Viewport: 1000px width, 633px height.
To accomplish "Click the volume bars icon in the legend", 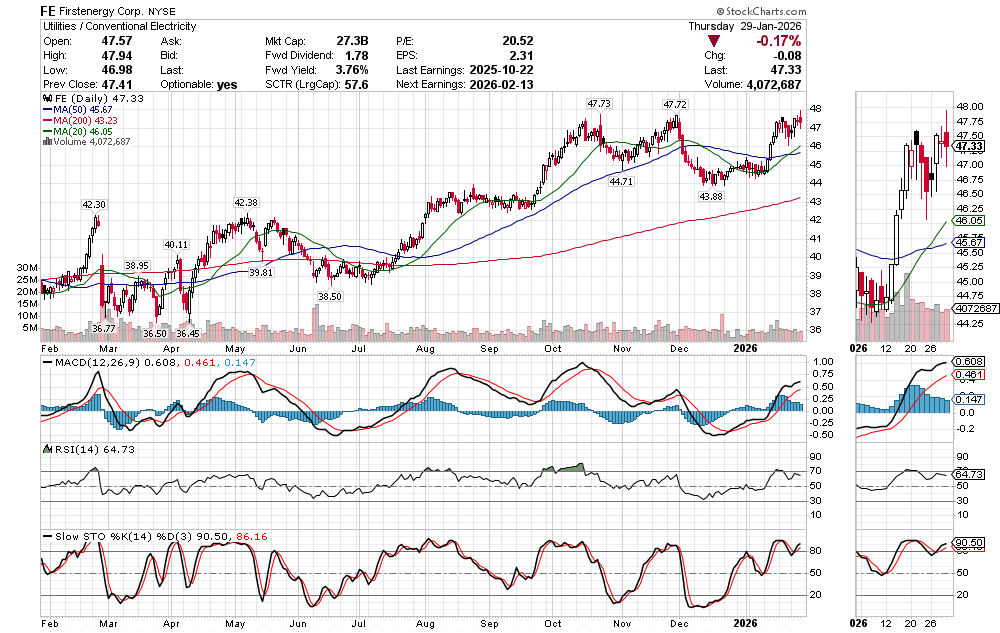I will click(x=46, y=142).
